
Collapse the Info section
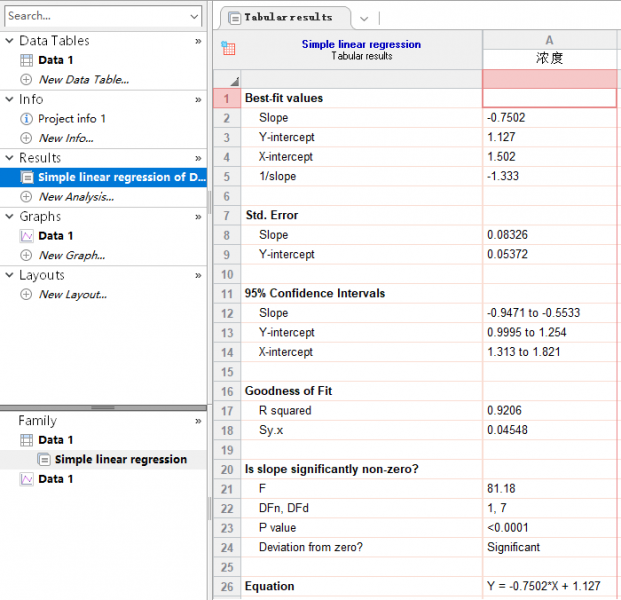click(x=10, y=99)
